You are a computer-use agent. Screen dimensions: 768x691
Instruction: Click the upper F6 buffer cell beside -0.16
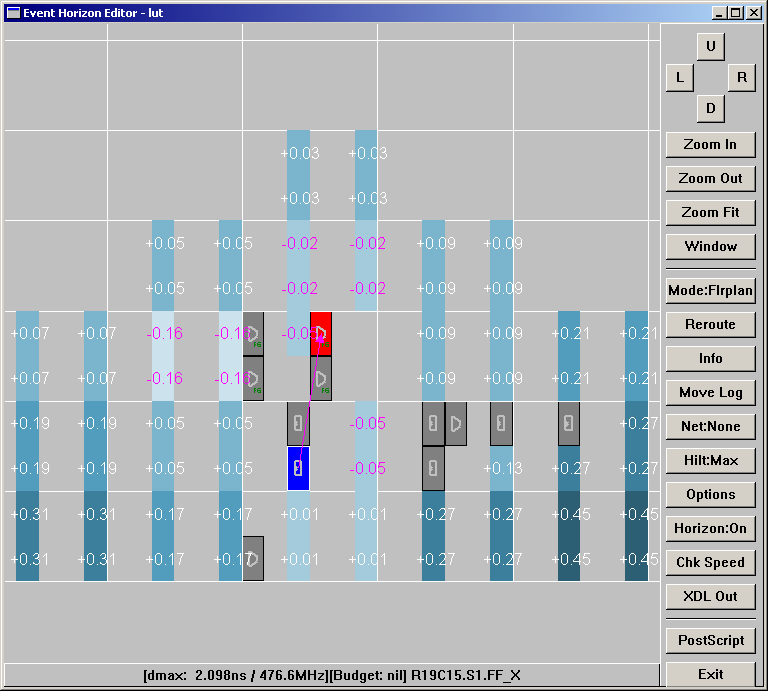tap(253, 334)
